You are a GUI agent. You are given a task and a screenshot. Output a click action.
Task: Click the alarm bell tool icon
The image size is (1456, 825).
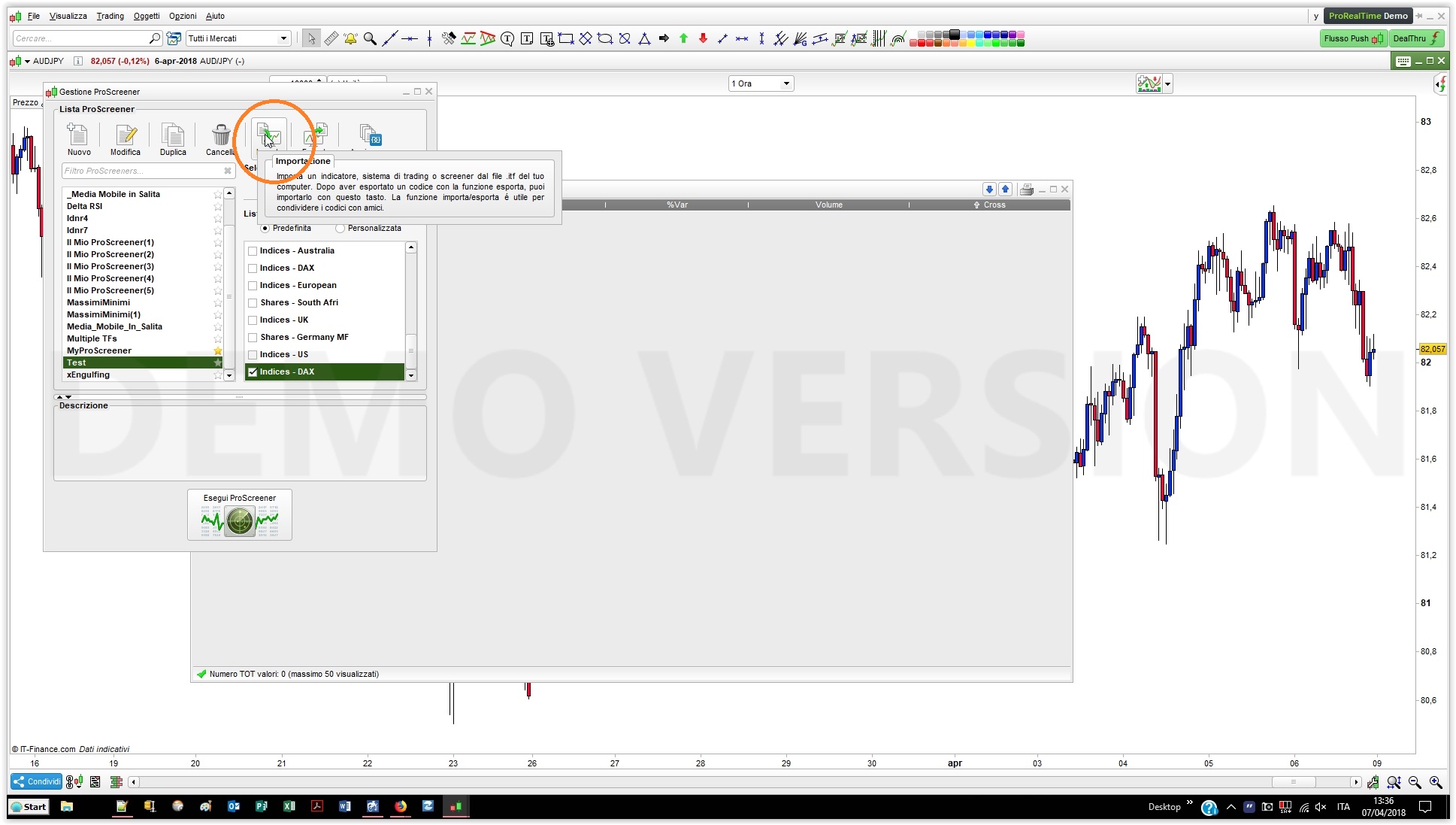tap(350, 38)
